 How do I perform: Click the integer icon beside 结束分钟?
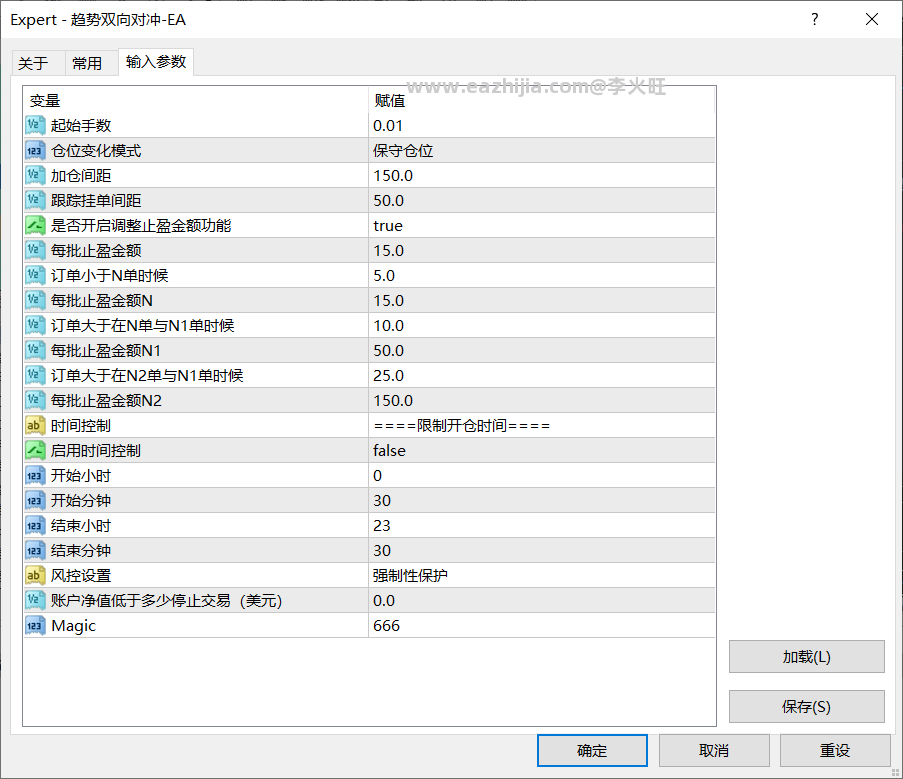(35, 550)
